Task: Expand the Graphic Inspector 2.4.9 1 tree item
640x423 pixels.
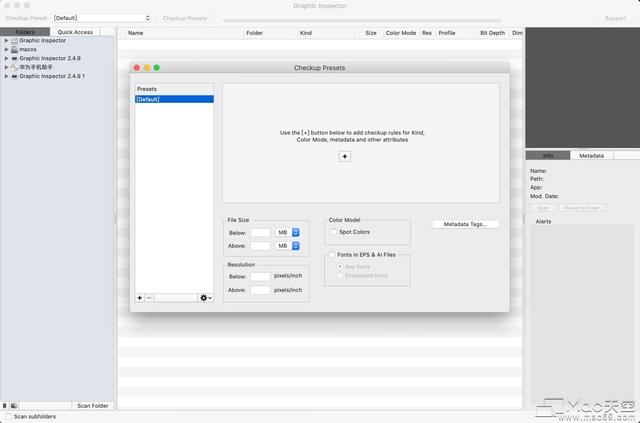Action: point(6,76)
